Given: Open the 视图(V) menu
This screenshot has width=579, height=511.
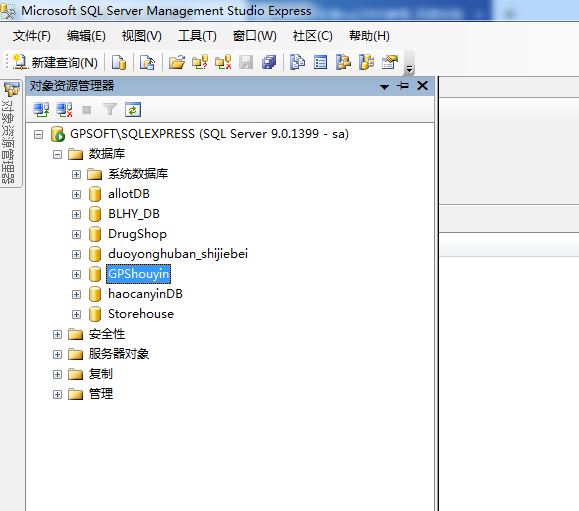Looking at the screenshot, I should click(x=142, y=36).
